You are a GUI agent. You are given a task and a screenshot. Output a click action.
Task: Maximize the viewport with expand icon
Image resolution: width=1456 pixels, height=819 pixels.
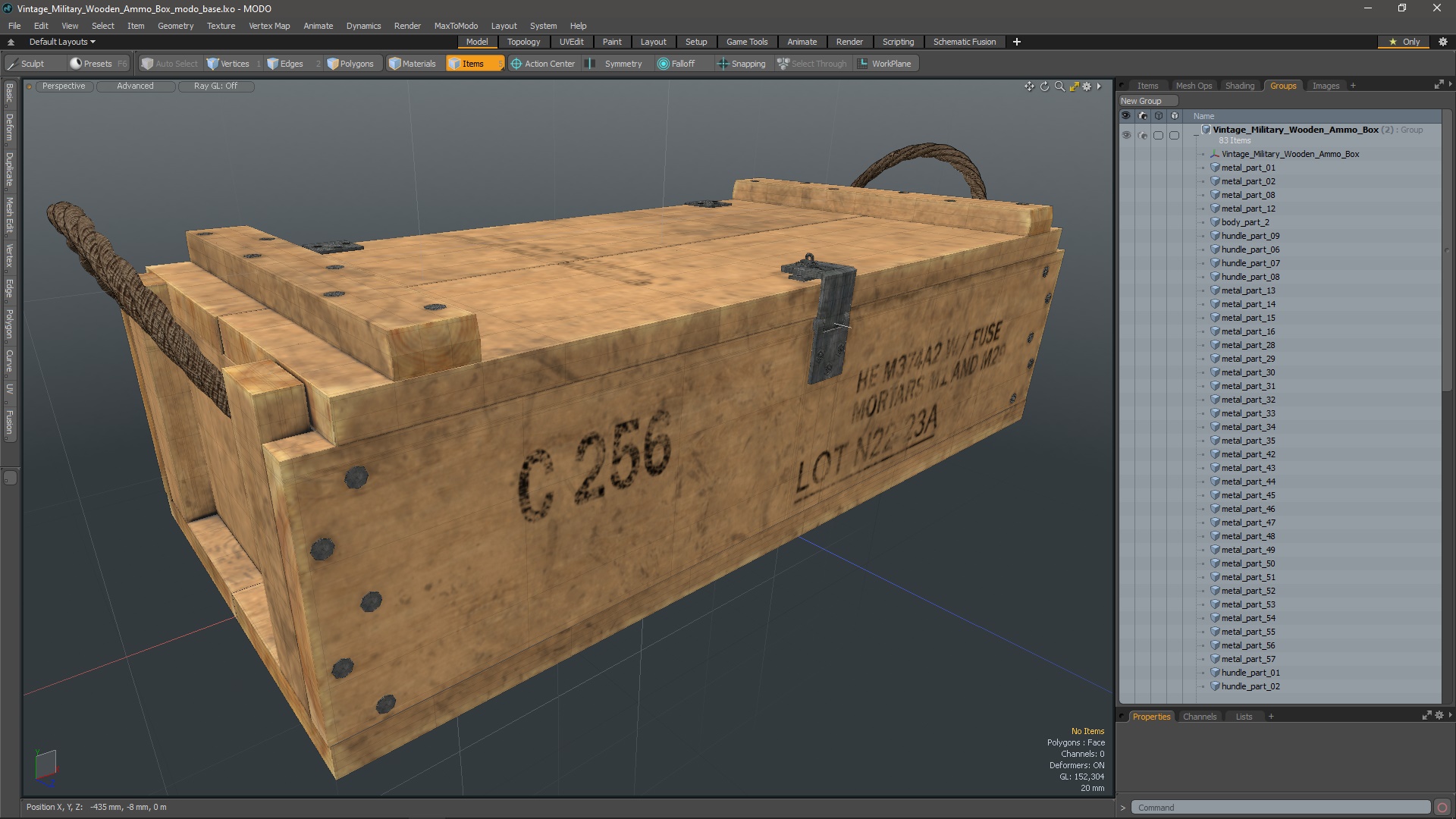pos(1074,86)
